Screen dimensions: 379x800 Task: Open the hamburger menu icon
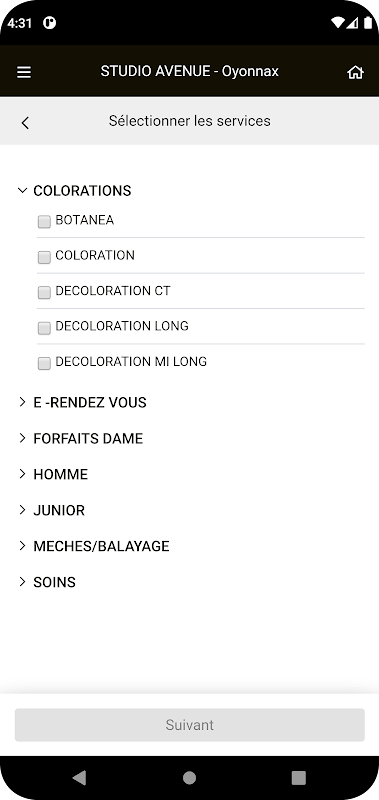coord(24,72)
